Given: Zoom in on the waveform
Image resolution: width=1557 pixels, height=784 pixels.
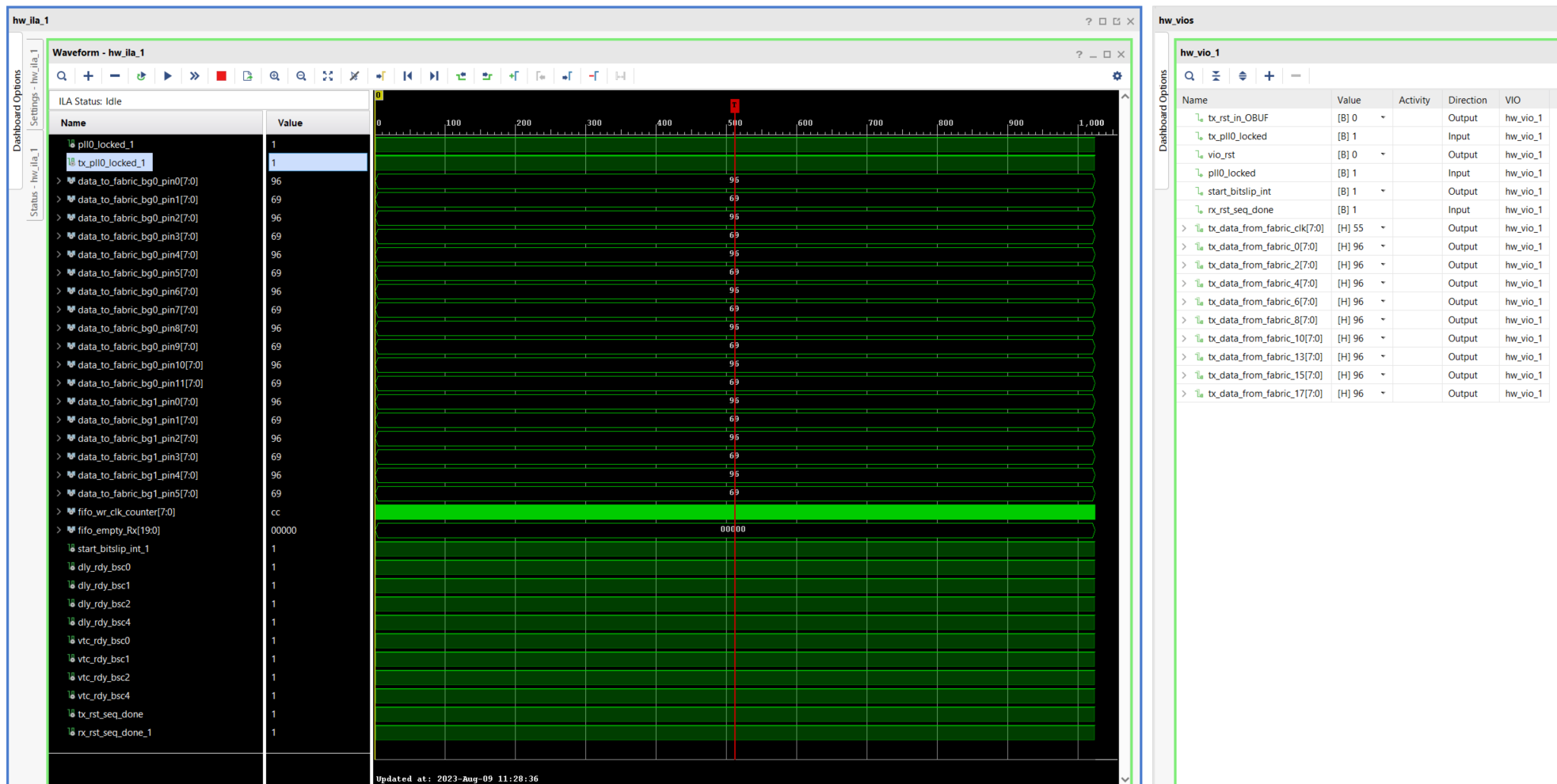Looking at the screenshot, I should (x=274, y=75).
